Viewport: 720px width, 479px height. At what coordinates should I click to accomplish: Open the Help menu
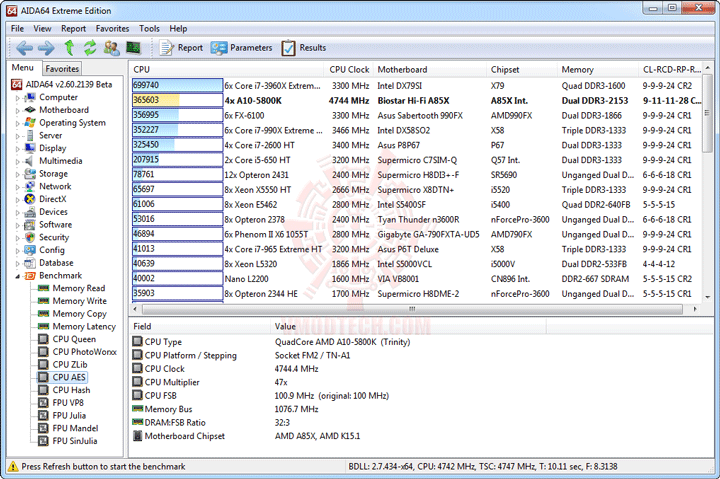click(x=178, y=28)
